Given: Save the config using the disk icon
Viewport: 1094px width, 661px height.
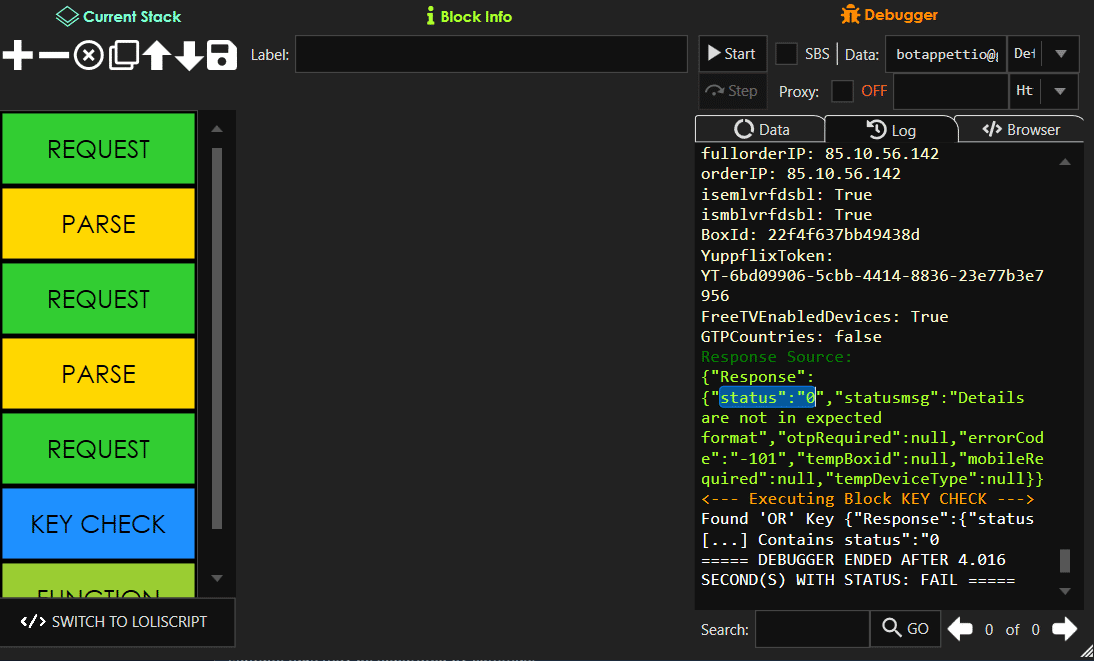Looking at the screenshot, I should (x=223, y=55).
